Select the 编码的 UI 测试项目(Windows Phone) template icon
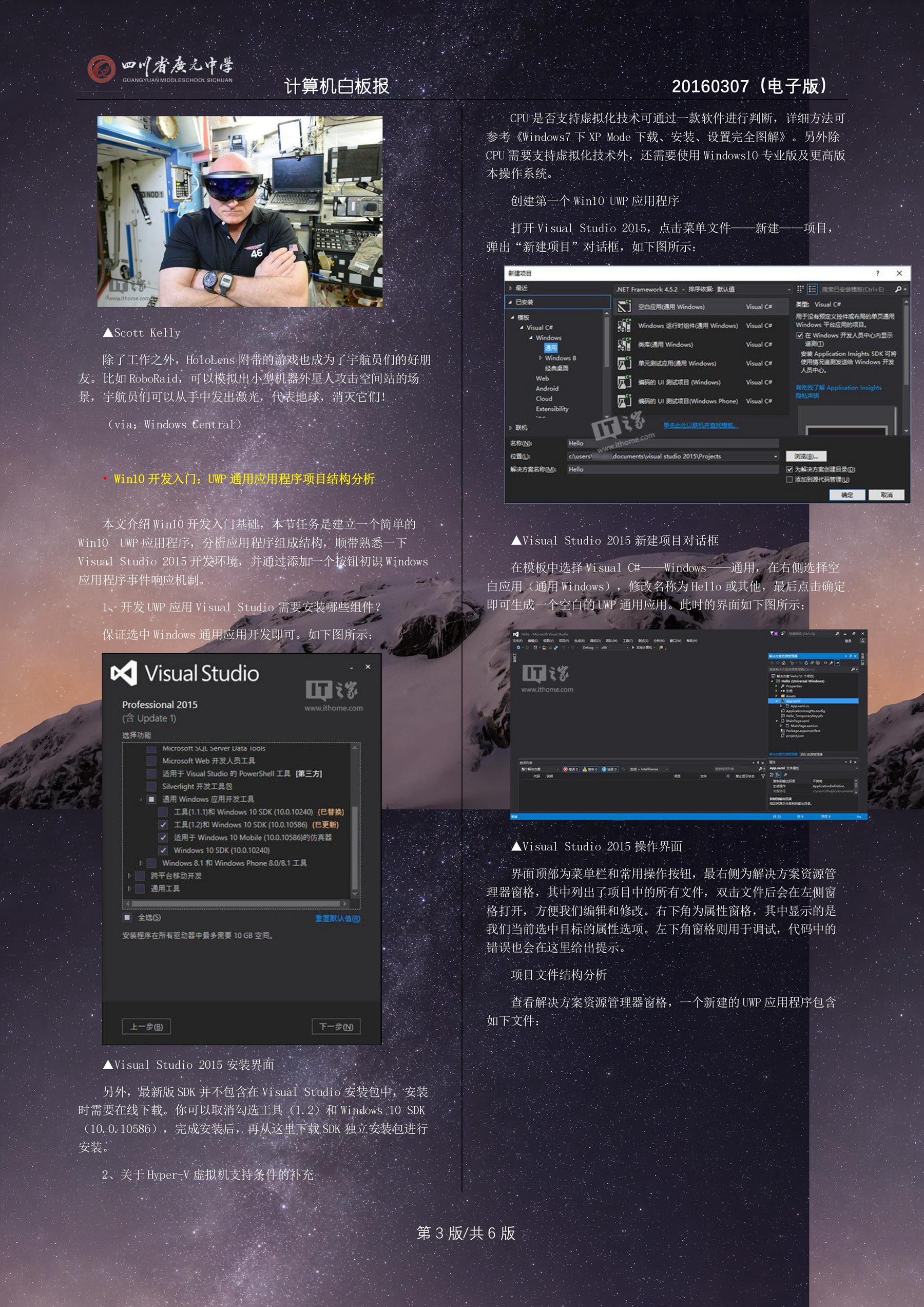The height and width of the screenshot is (1307, 924). click(x=624, y=401)
